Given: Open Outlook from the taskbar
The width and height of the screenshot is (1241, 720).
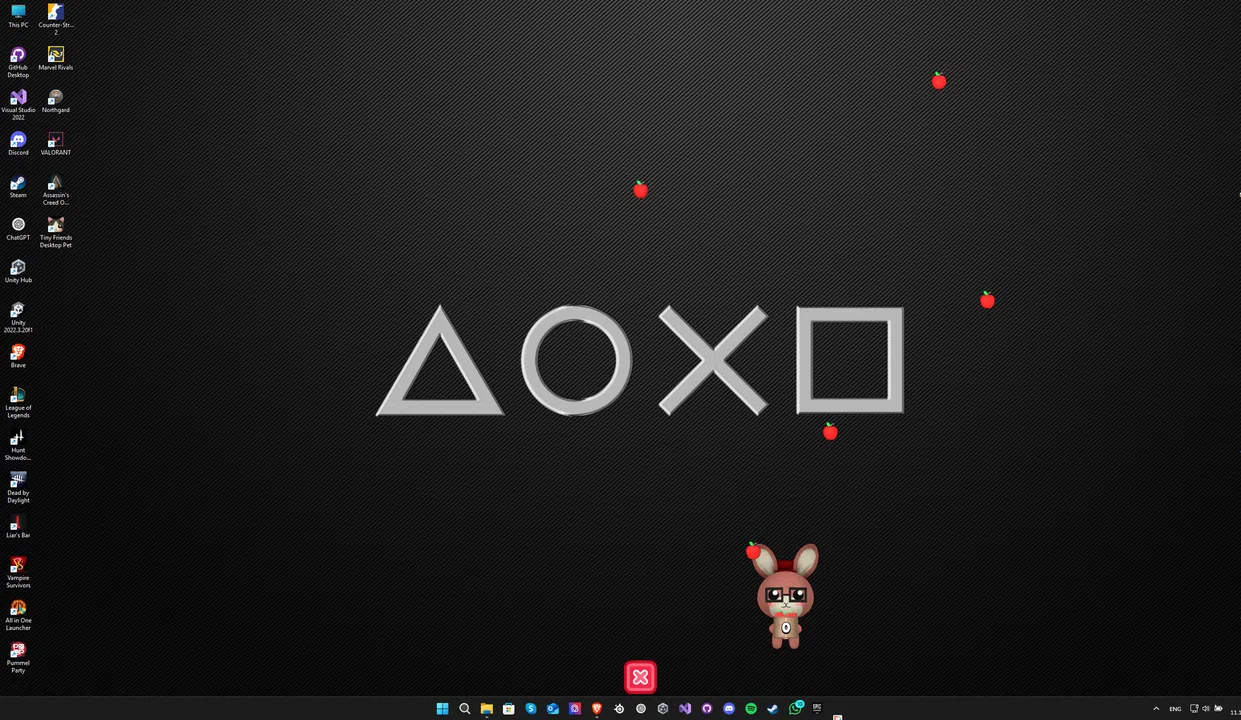Looking at the screenshot, I should [x=553, y=709].
